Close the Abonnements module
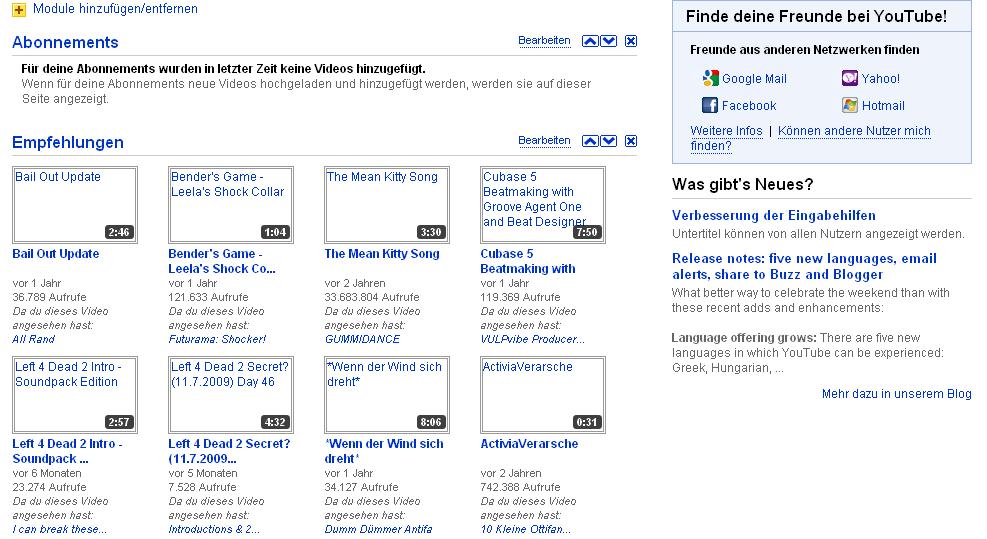Screen dimensions: 987x539 coord(631,41)
